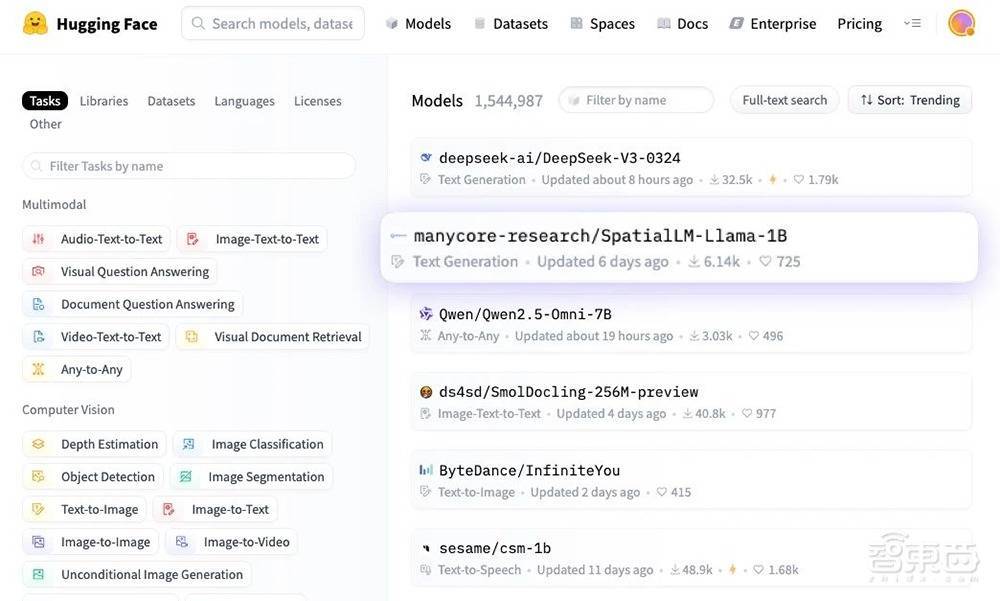Viewport: 1000px width, 601px height.
Task: Click the Image-to-Image task icon
Action: click(x=38, y=542)
